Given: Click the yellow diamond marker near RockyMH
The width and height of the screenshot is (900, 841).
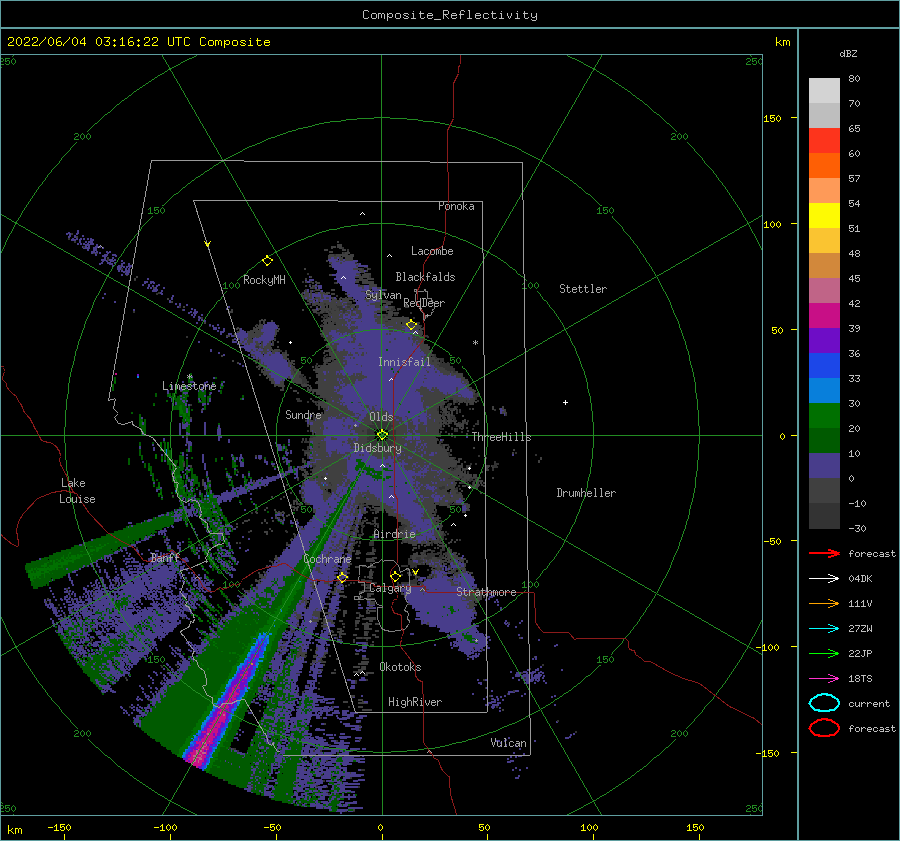Looking at the screenshot, I should 267,261.
